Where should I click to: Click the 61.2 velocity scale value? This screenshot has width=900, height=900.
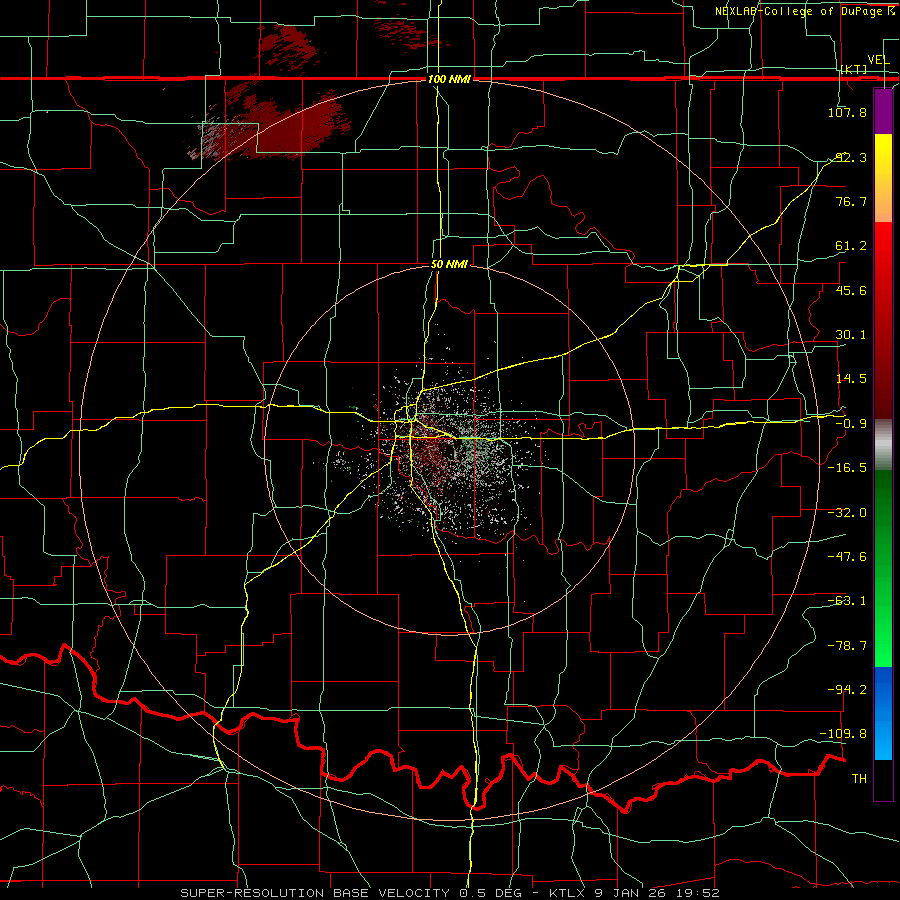[x=851, y=246]
